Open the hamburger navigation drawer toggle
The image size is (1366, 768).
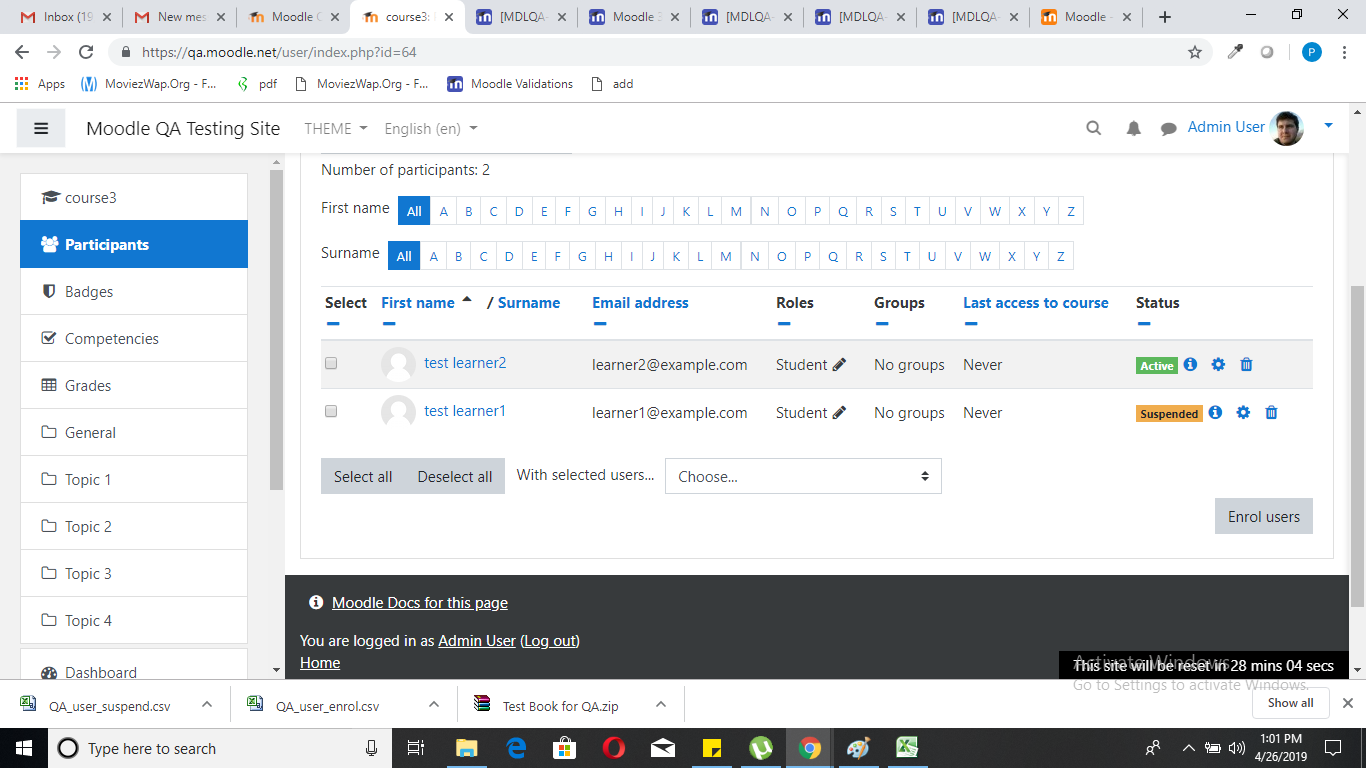coord(41,128)
